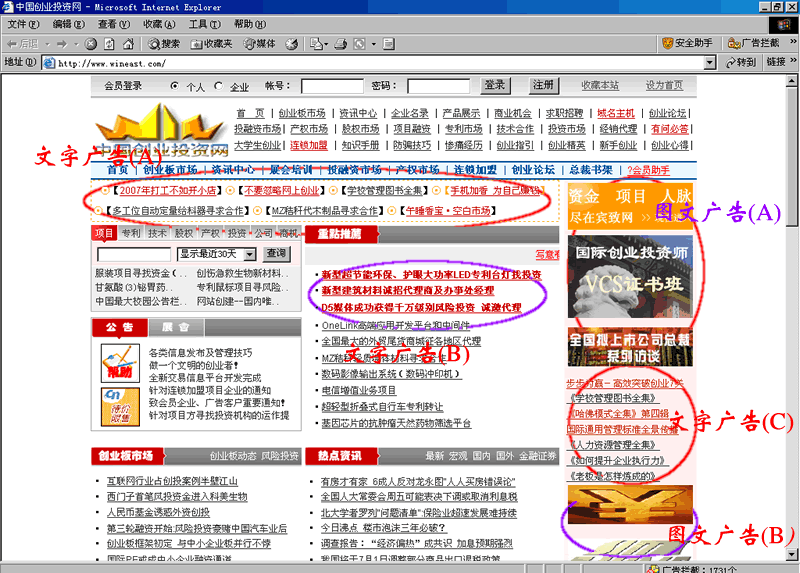Click the page icon in the address bar
The height and width of the screenshot is (573, 800).
pyautogui.click(x=49, y=63)
